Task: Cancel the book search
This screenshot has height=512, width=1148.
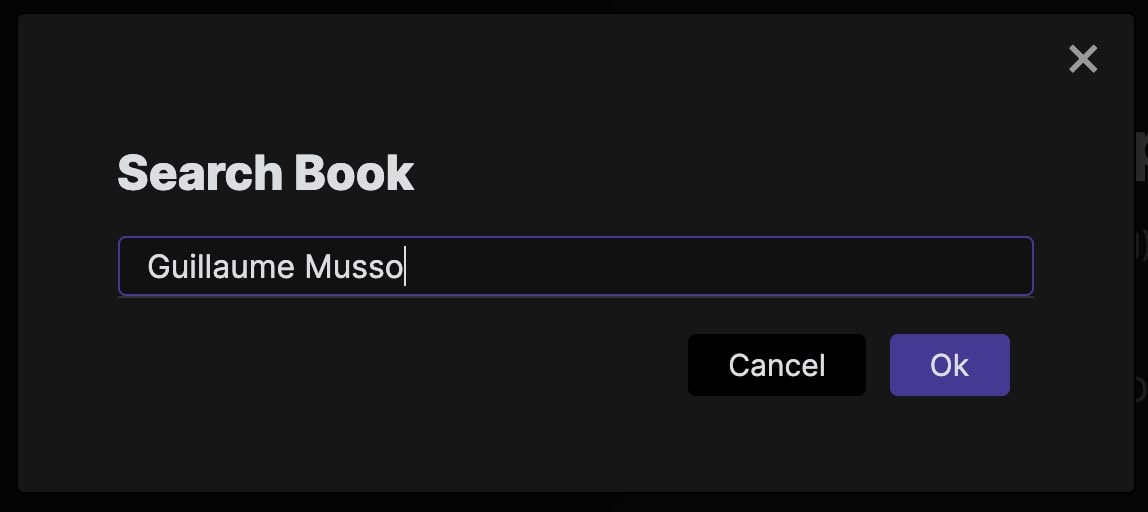Action: (777, 365)
